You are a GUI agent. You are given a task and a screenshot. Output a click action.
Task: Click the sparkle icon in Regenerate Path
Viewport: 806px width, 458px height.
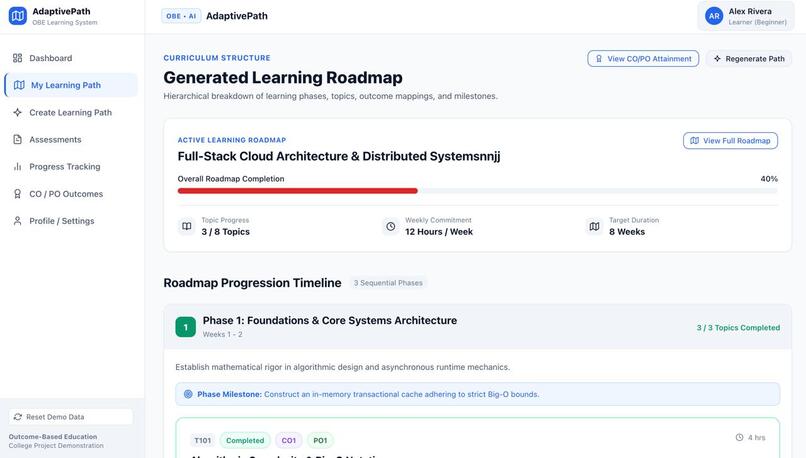717,59
